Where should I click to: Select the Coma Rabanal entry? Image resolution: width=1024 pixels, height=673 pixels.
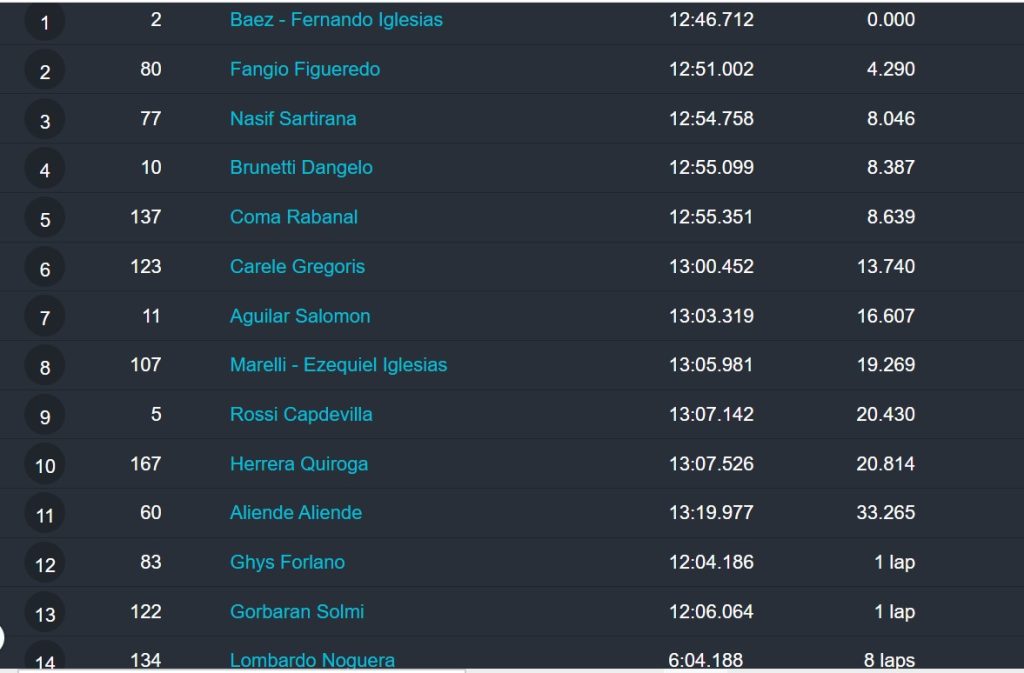click(293, 217)
